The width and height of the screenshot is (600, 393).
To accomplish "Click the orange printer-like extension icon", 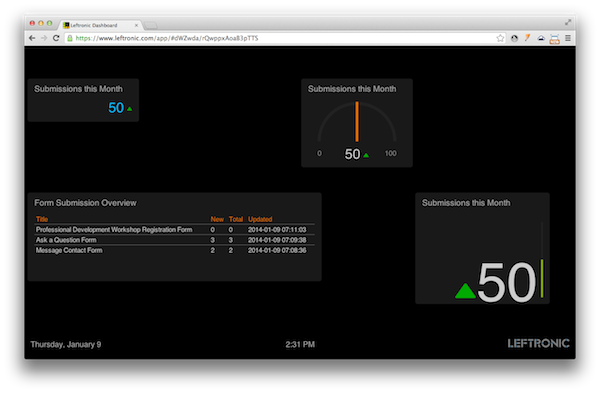I will coord(554,39).
